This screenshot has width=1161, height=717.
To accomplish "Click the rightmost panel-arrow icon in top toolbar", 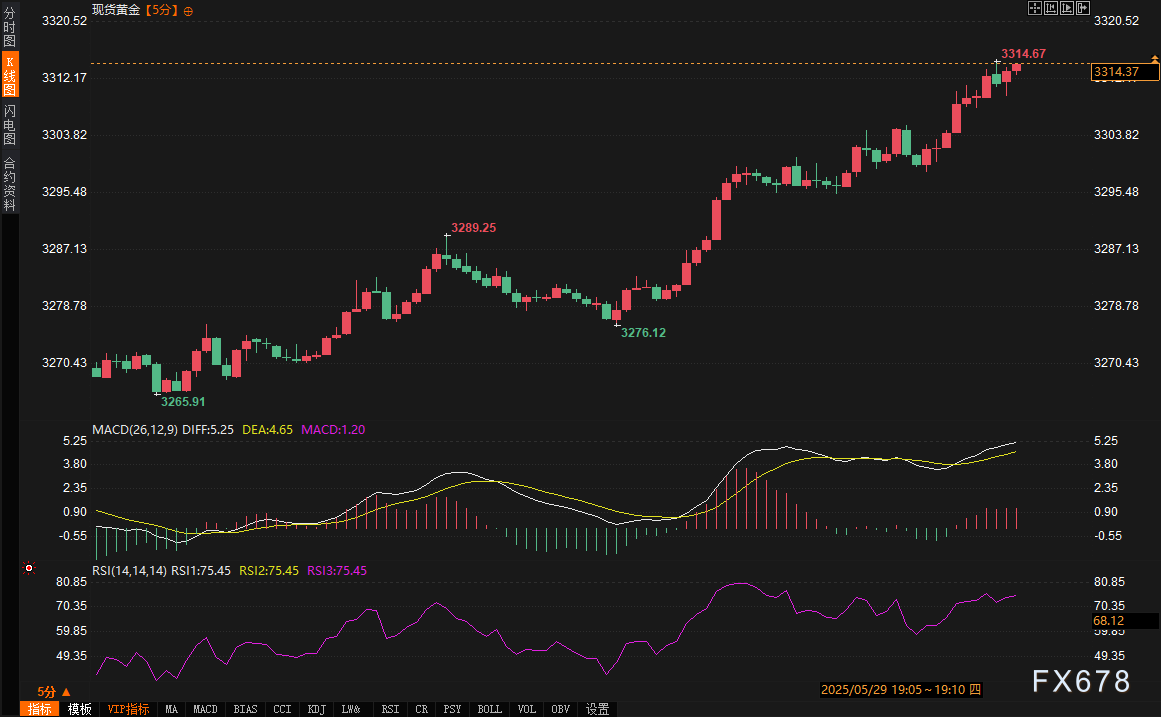I will point(1080,8).
